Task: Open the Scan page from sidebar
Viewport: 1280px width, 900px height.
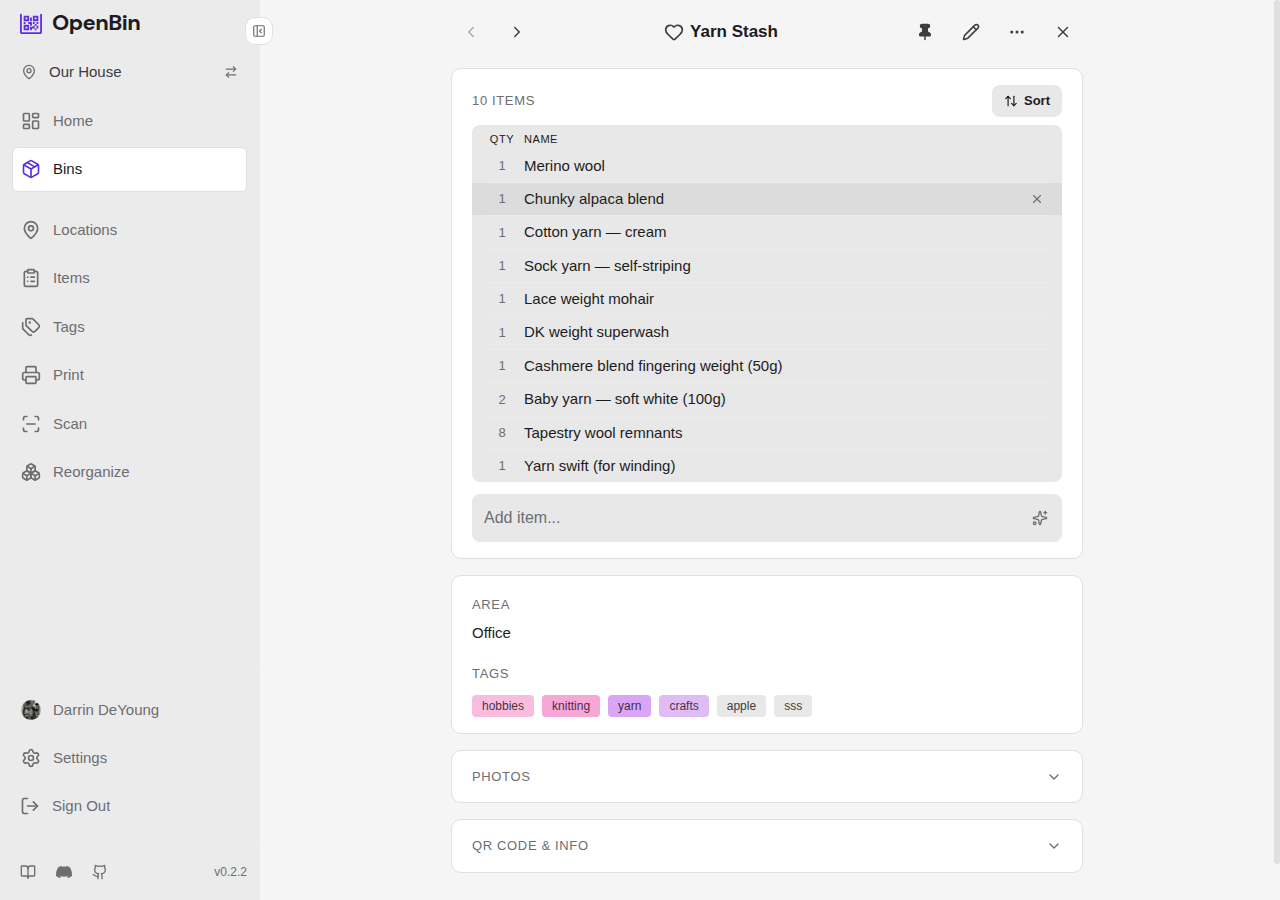Action: coord(70,424)
